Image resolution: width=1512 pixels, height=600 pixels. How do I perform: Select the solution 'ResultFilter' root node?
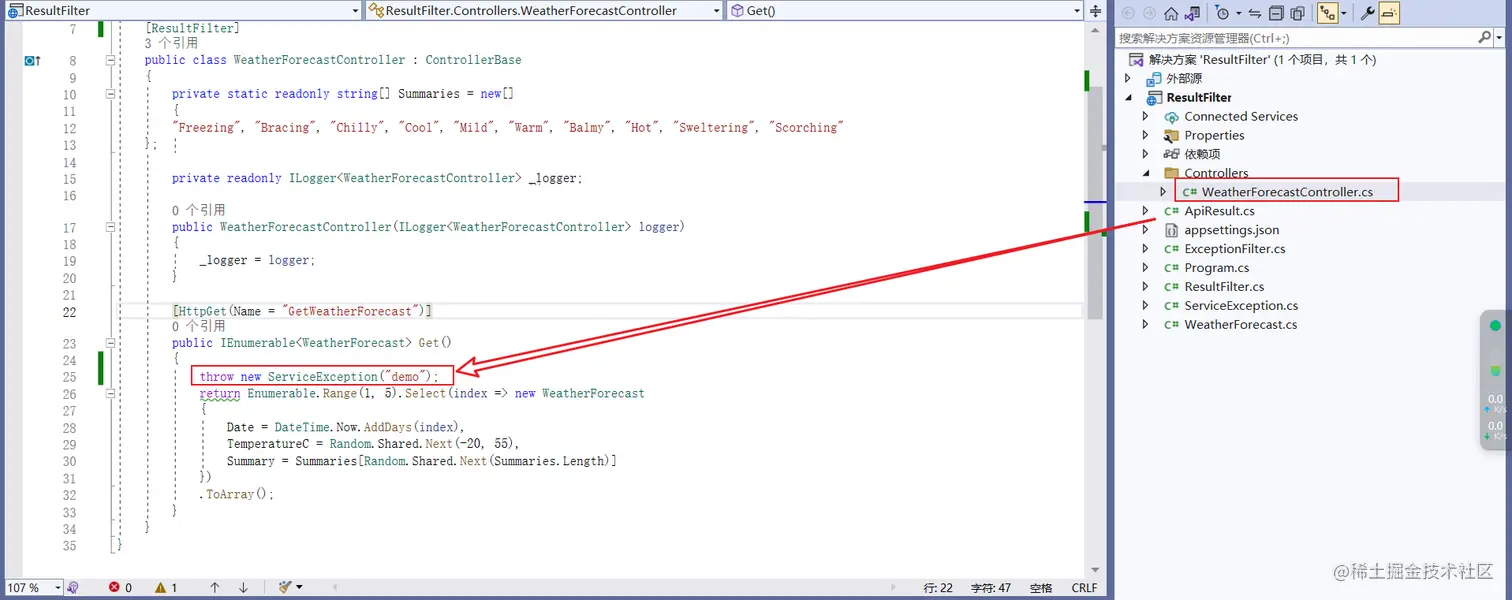click(1262, 60)
